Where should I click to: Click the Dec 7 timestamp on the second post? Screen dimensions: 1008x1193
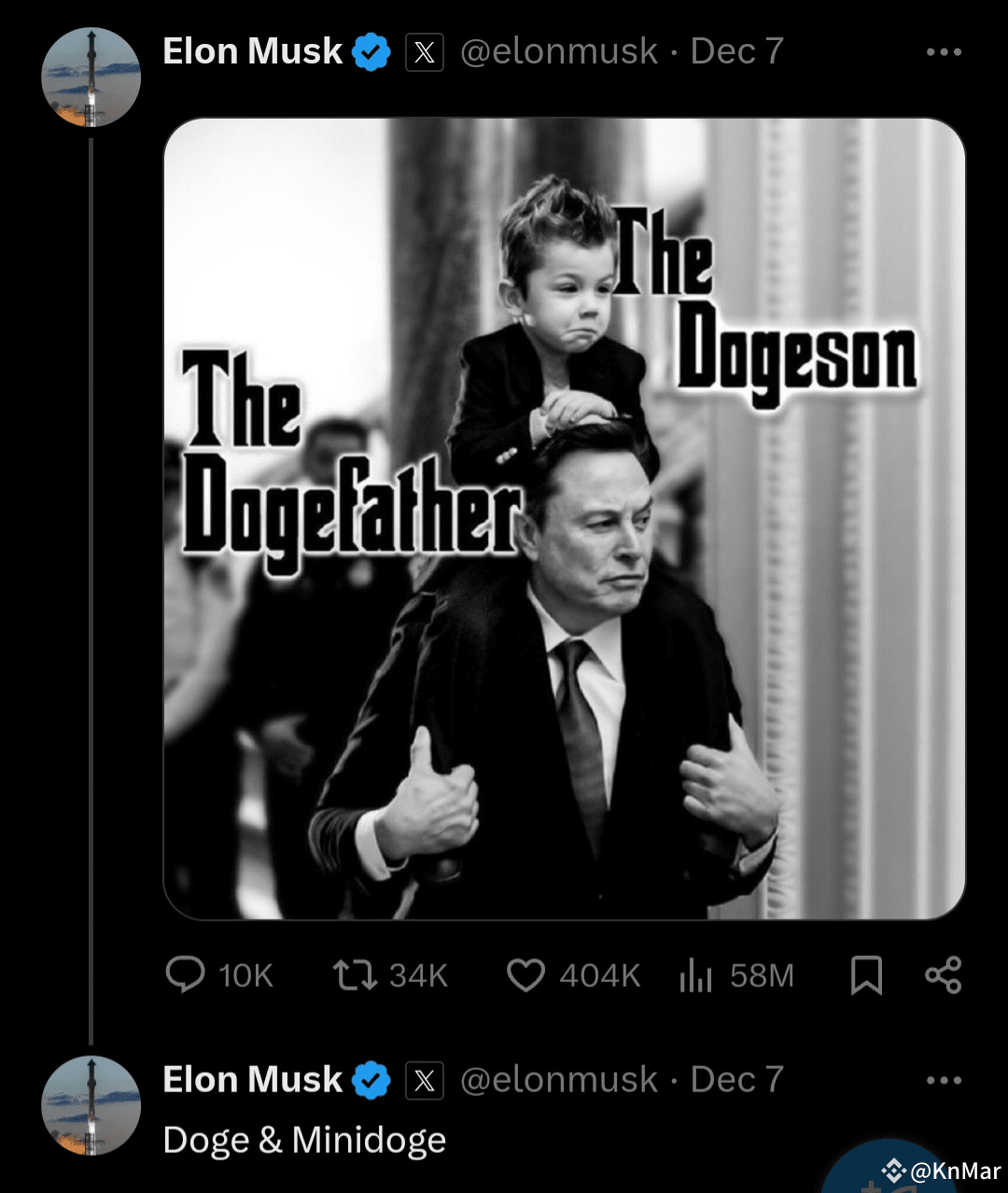[736, 1081]
